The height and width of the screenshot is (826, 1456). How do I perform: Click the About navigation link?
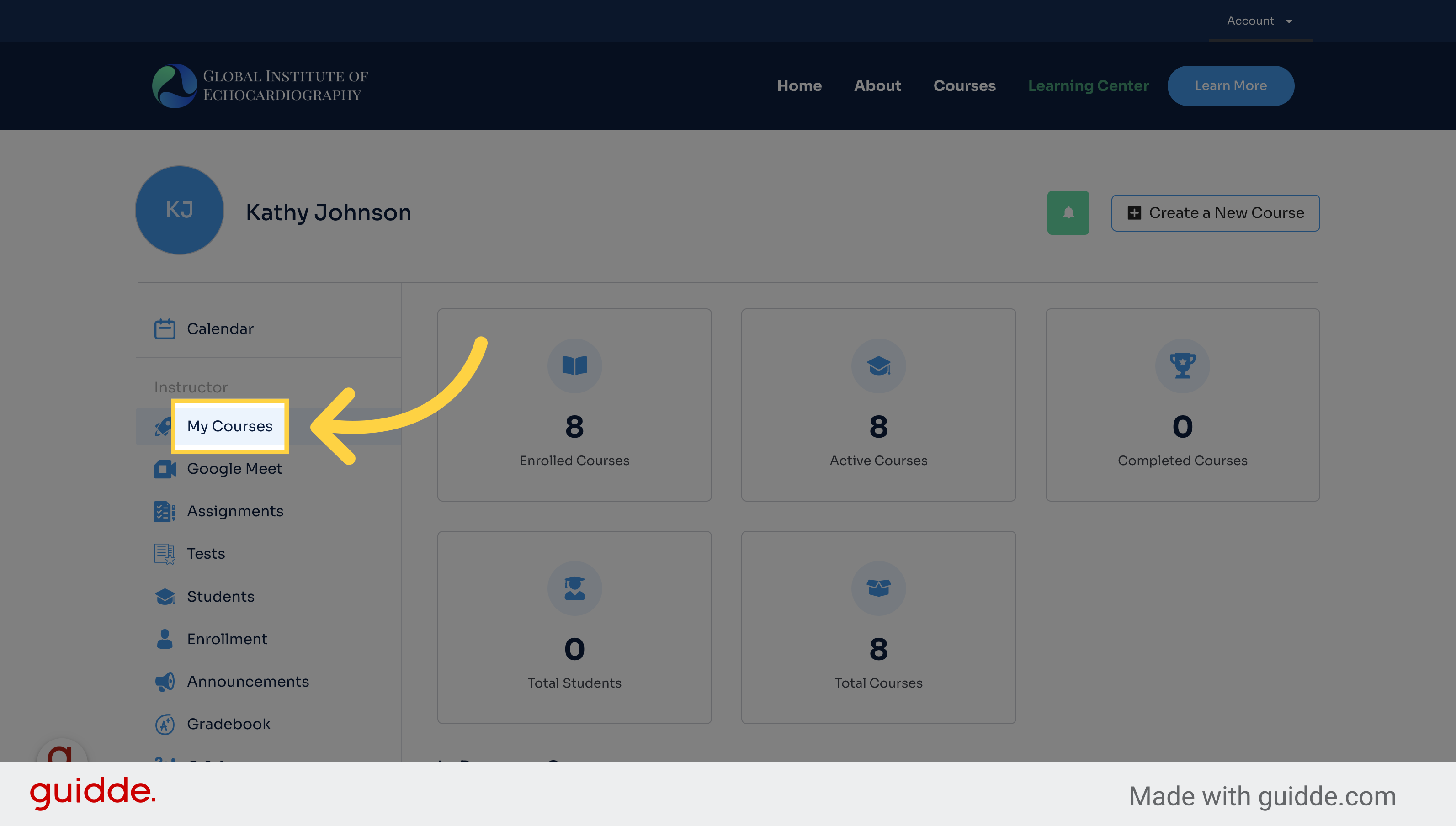coord(878,85)
